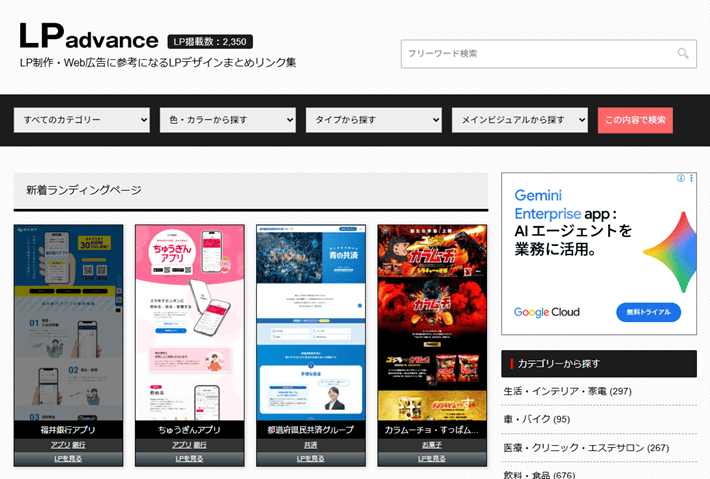Open the メインビジュアルから探す dropdown
Screen dimensions: 710x479
pos(520,120)
